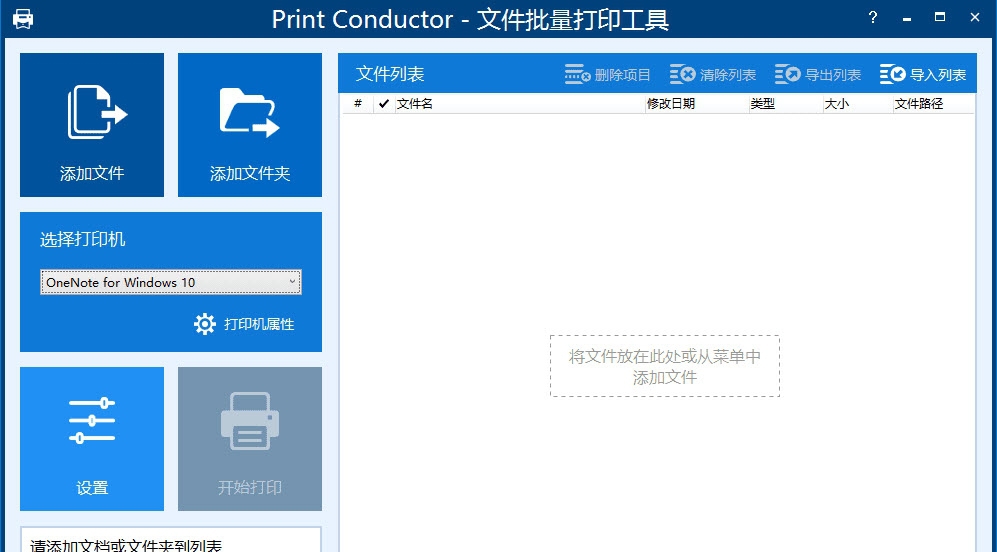This screenshot has width=997, height=552.
Task: Click the import list arrow icon
Action: [x=893, y=74]
